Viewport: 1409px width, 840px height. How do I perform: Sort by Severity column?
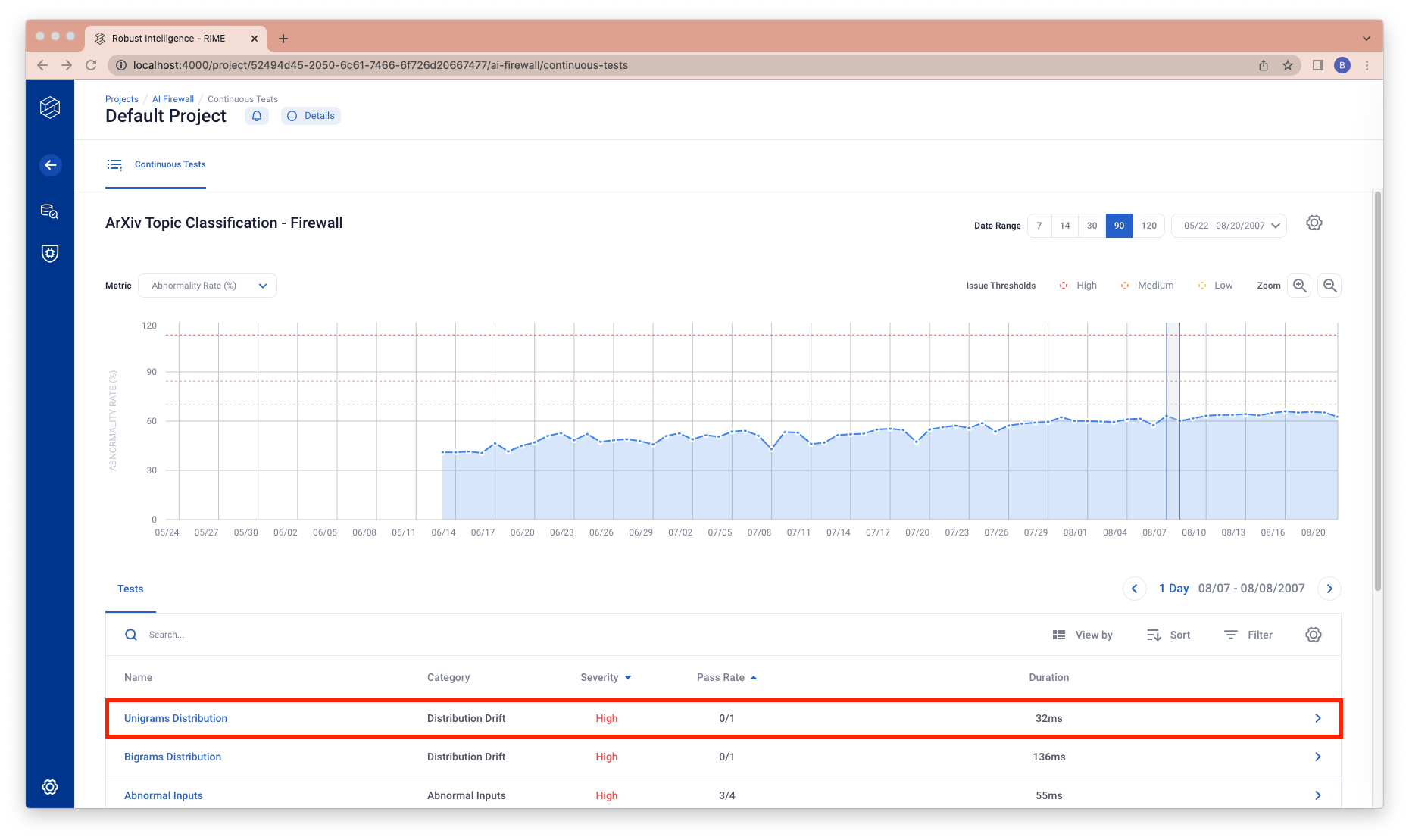pyautogui.click(x=606, y=677)
